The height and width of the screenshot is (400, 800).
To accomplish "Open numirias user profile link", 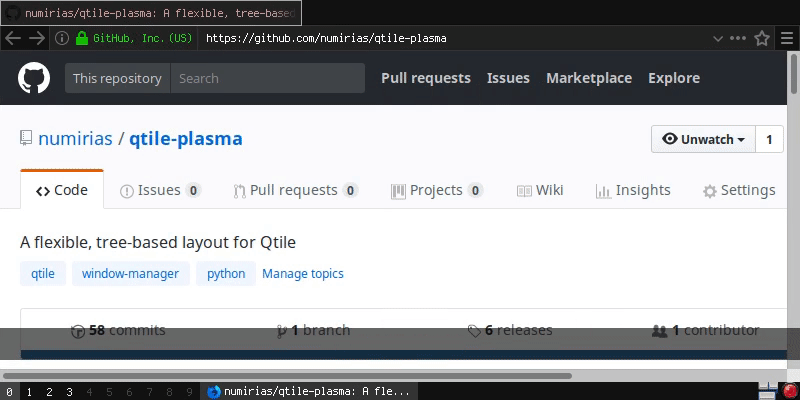I will (76, 139).
